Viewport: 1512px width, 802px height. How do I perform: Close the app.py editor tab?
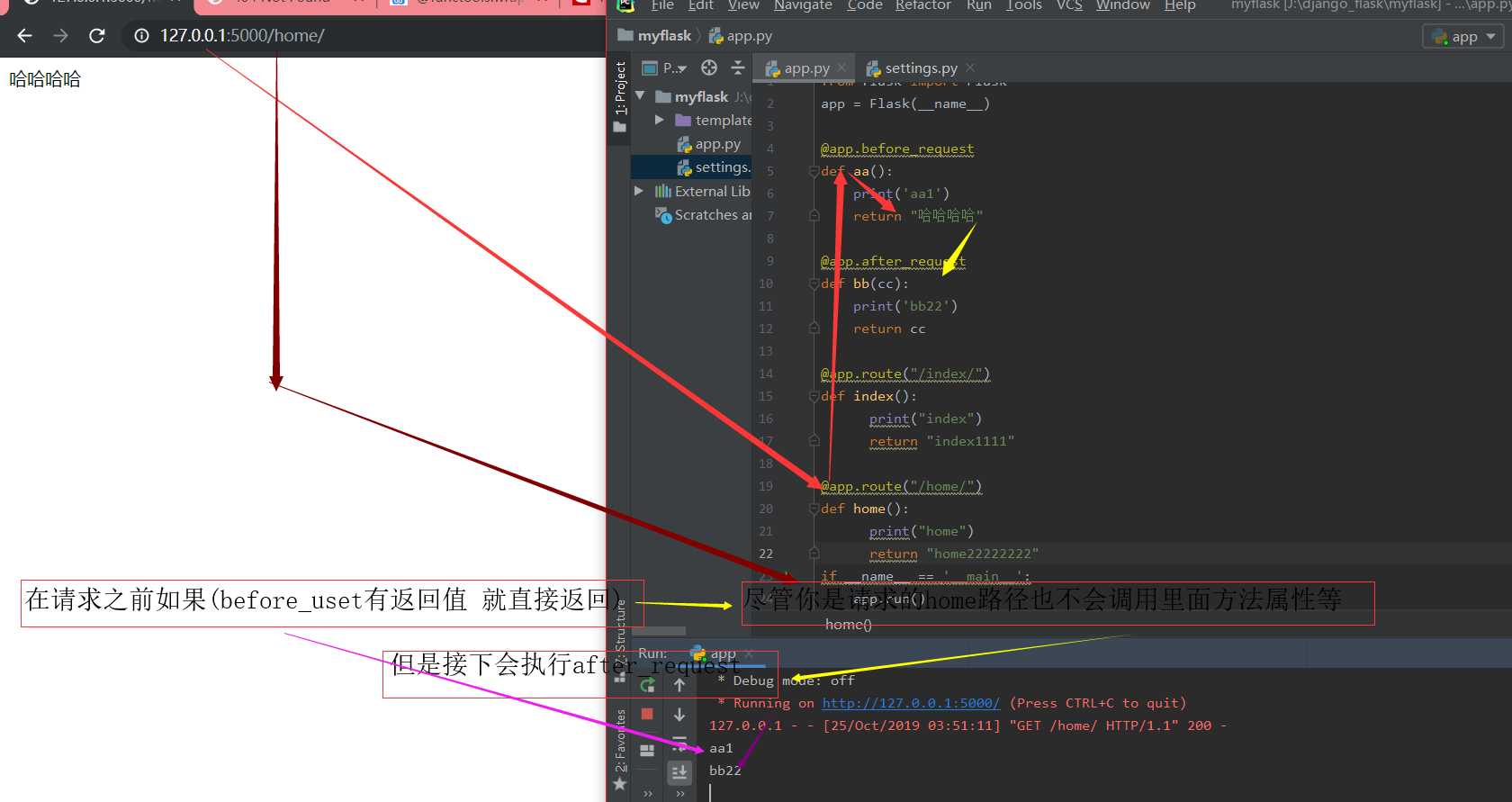point(841,68)
